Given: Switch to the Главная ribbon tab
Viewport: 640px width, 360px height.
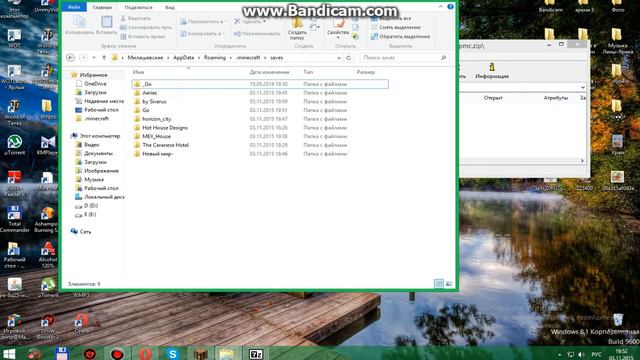Looking at the screenshot, I should 102,7.
